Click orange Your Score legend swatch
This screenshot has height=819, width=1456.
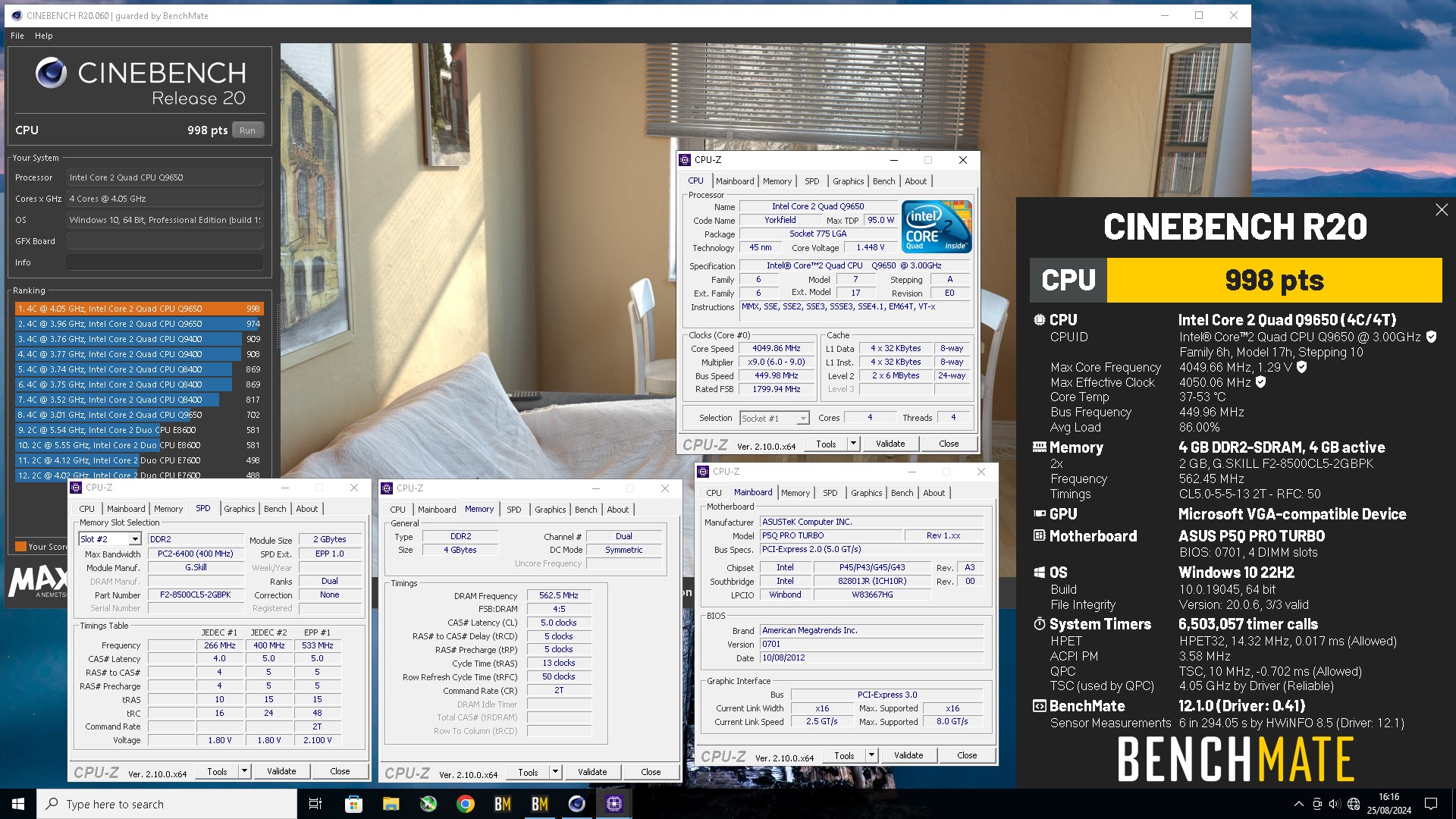pyautogui.click(x=20, y=546)
